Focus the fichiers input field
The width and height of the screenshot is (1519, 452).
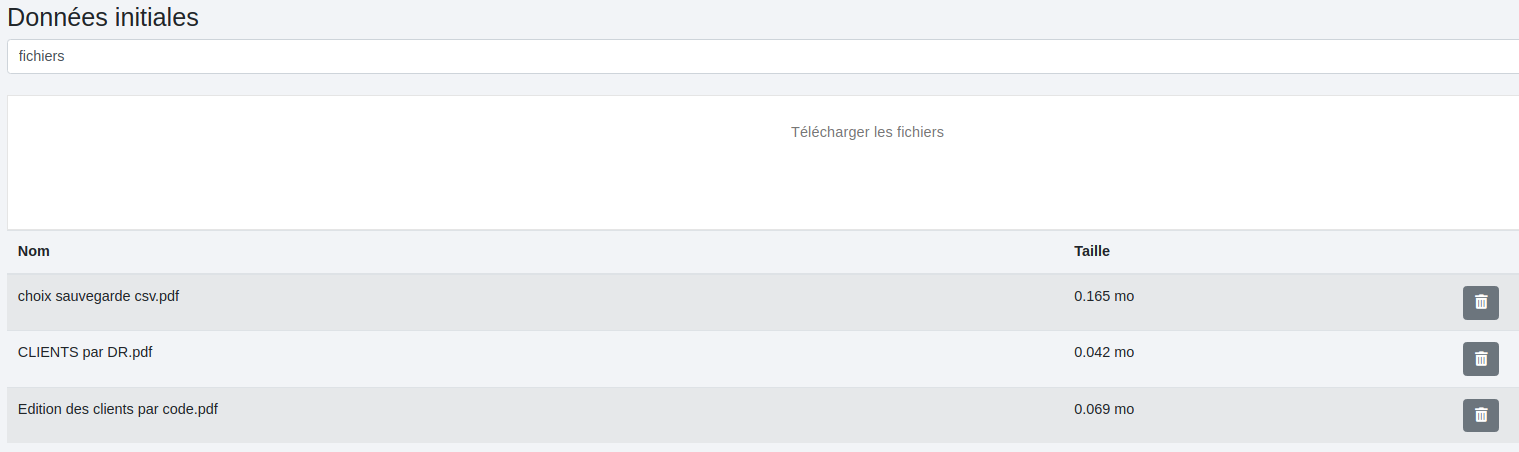[x=760, y=57]
